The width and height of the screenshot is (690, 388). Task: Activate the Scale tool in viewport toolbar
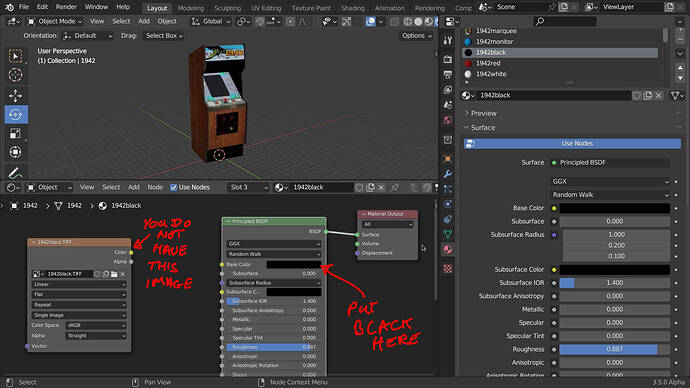tap(15, 133)
